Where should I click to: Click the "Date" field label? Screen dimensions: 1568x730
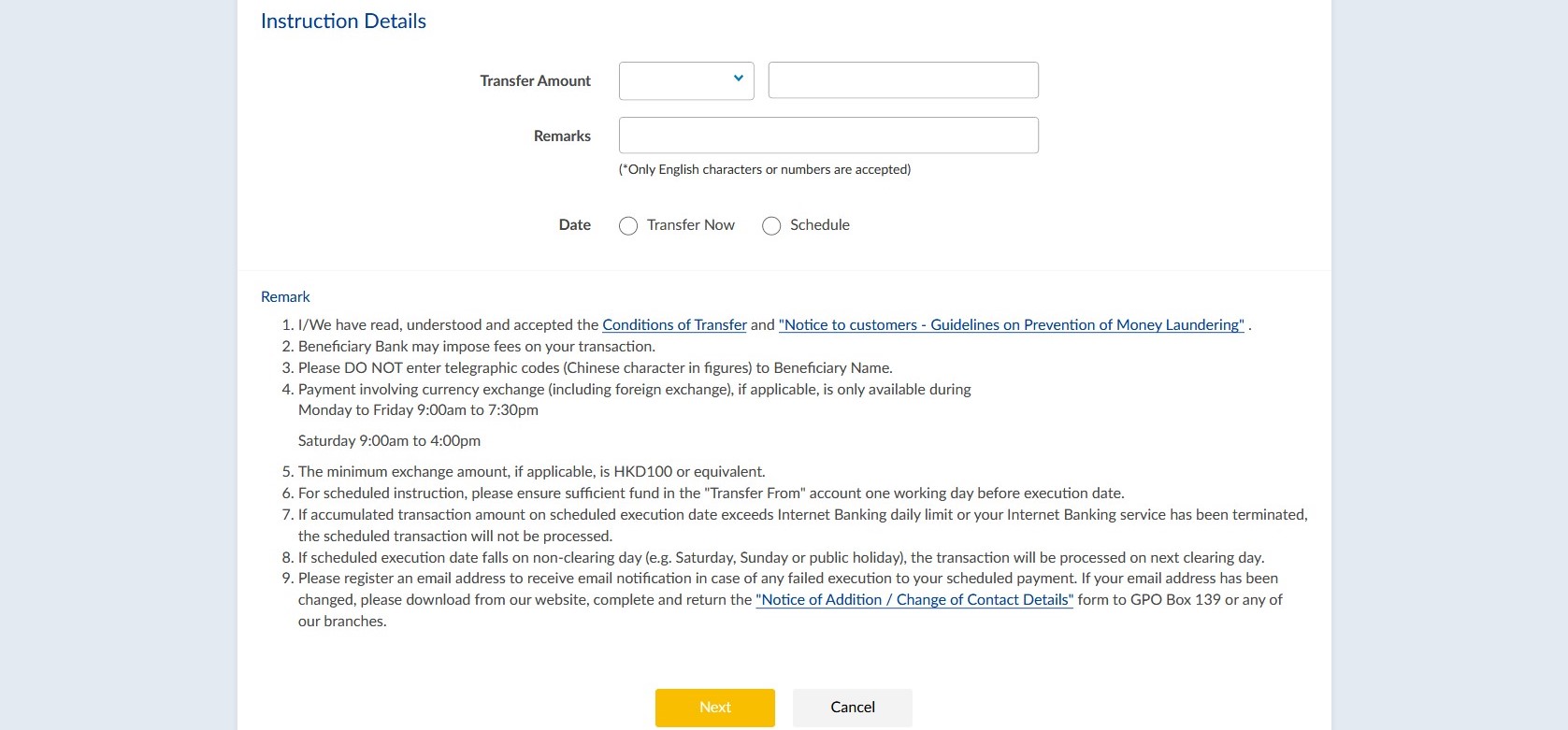(574, 225)
